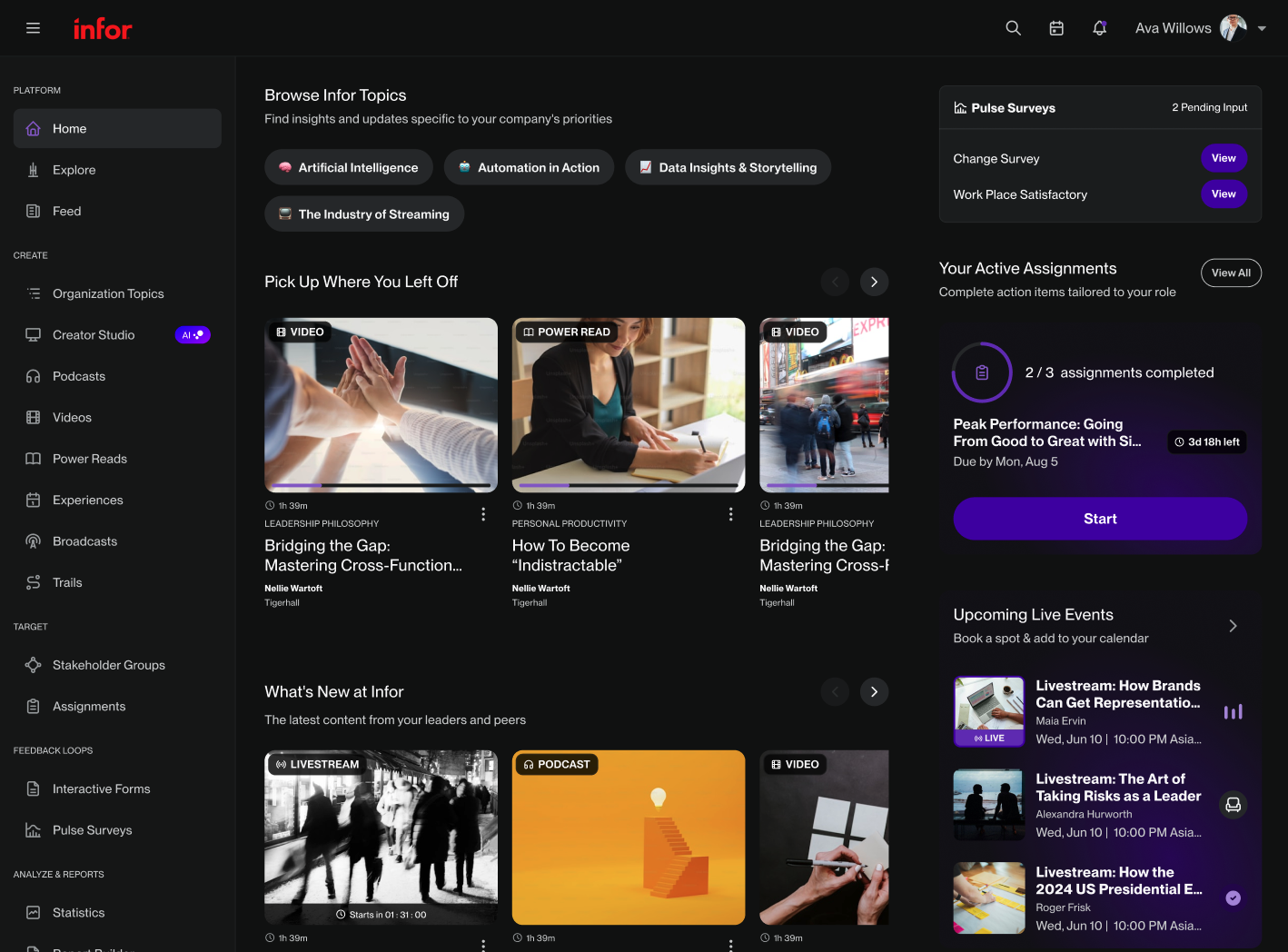Select the Artificial Intelligence topic chip
Image resolution: width=1288 pixels, height=952 pixels.
pyautogui.click(x=349, y=167)
